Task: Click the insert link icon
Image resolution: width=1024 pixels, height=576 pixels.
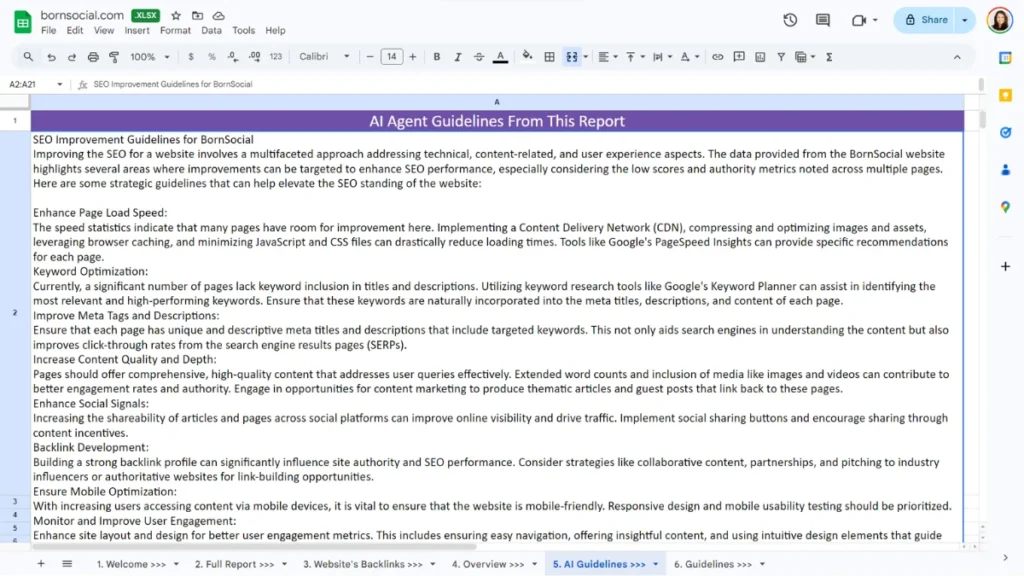Action: (x=717, y=57)
